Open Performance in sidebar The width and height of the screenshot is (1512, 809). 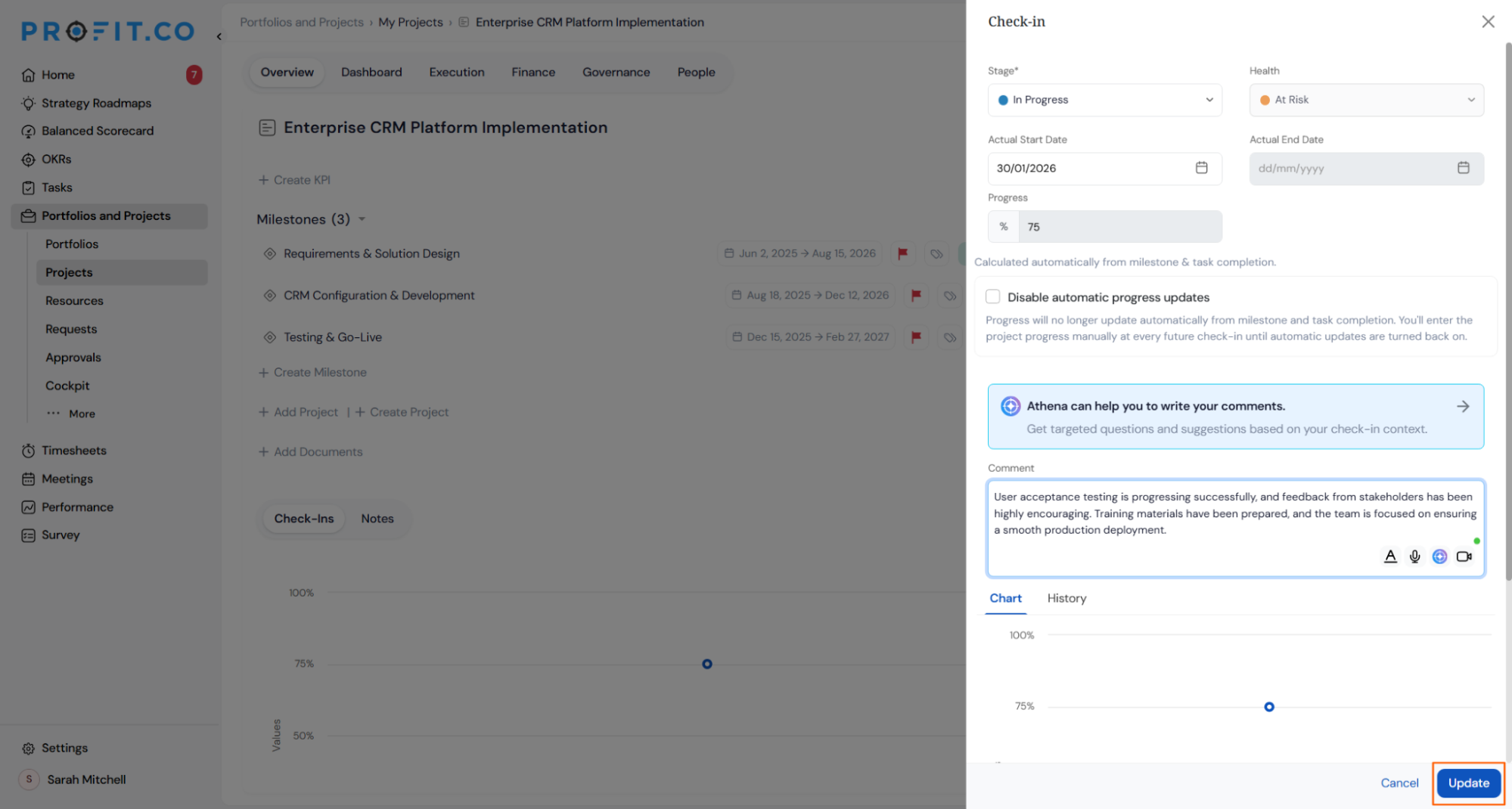click(77, 507)
